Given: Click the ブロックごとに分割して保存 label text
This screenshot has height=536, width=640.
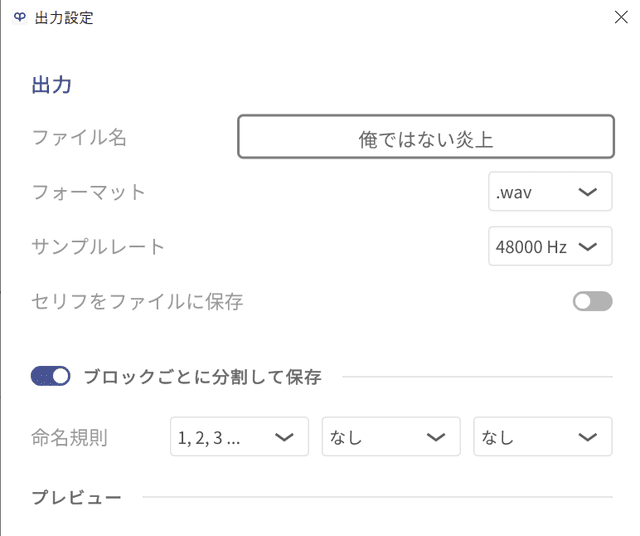Looking at the screenshot, I should (x=203, y=376).
